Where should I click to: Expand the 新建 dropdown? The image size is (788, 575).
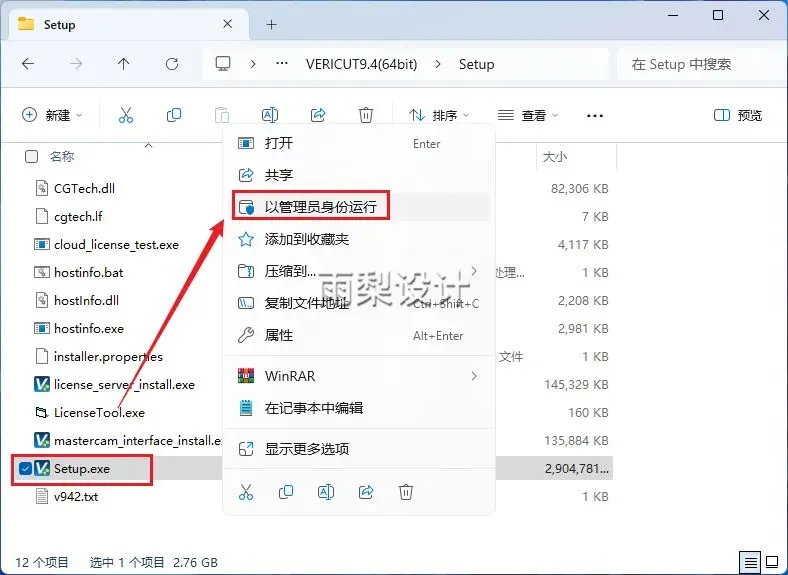pos(52,116)
